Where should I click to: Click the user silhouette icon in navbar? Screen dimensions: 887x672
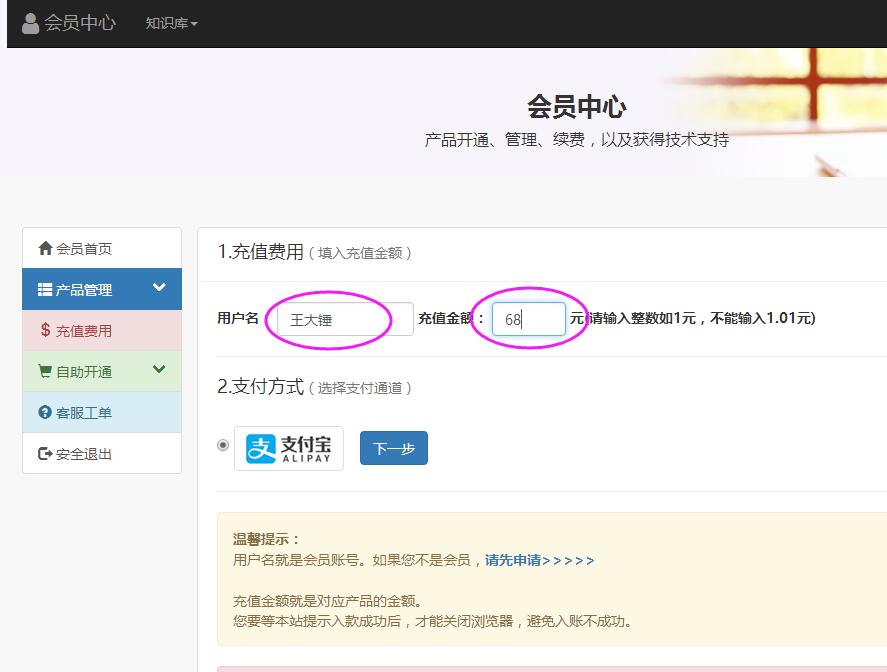31,23
